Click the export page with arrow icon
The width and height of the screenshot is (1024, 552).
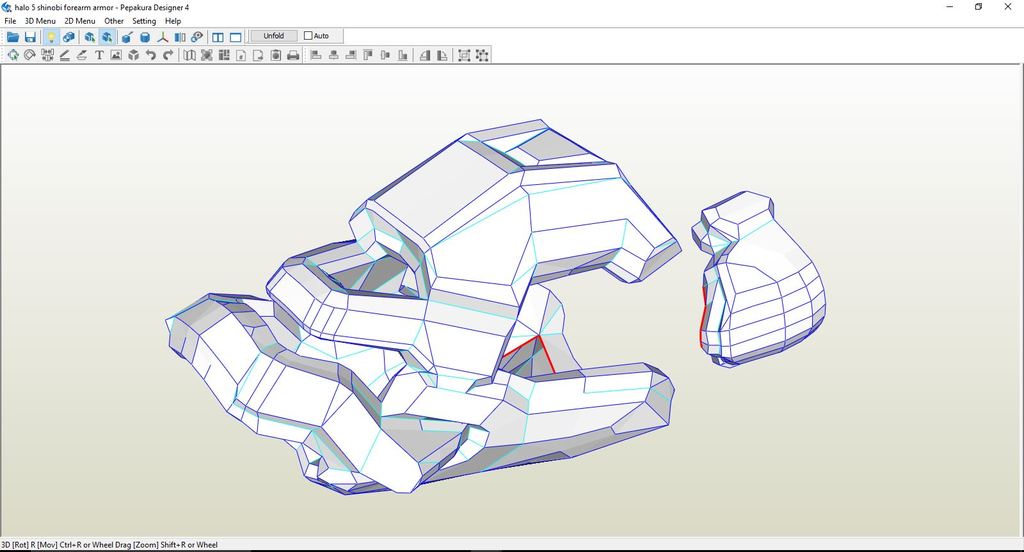[x=259, y=56]
